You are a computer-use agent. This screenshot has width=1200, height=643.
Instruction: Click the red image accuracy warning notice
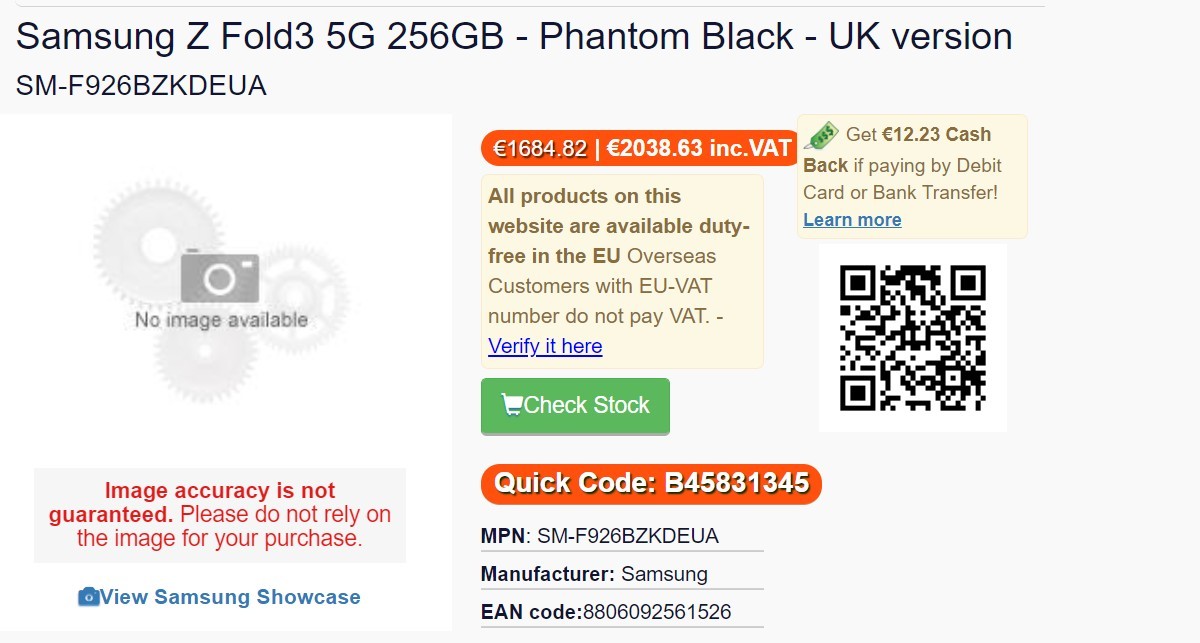220,514
